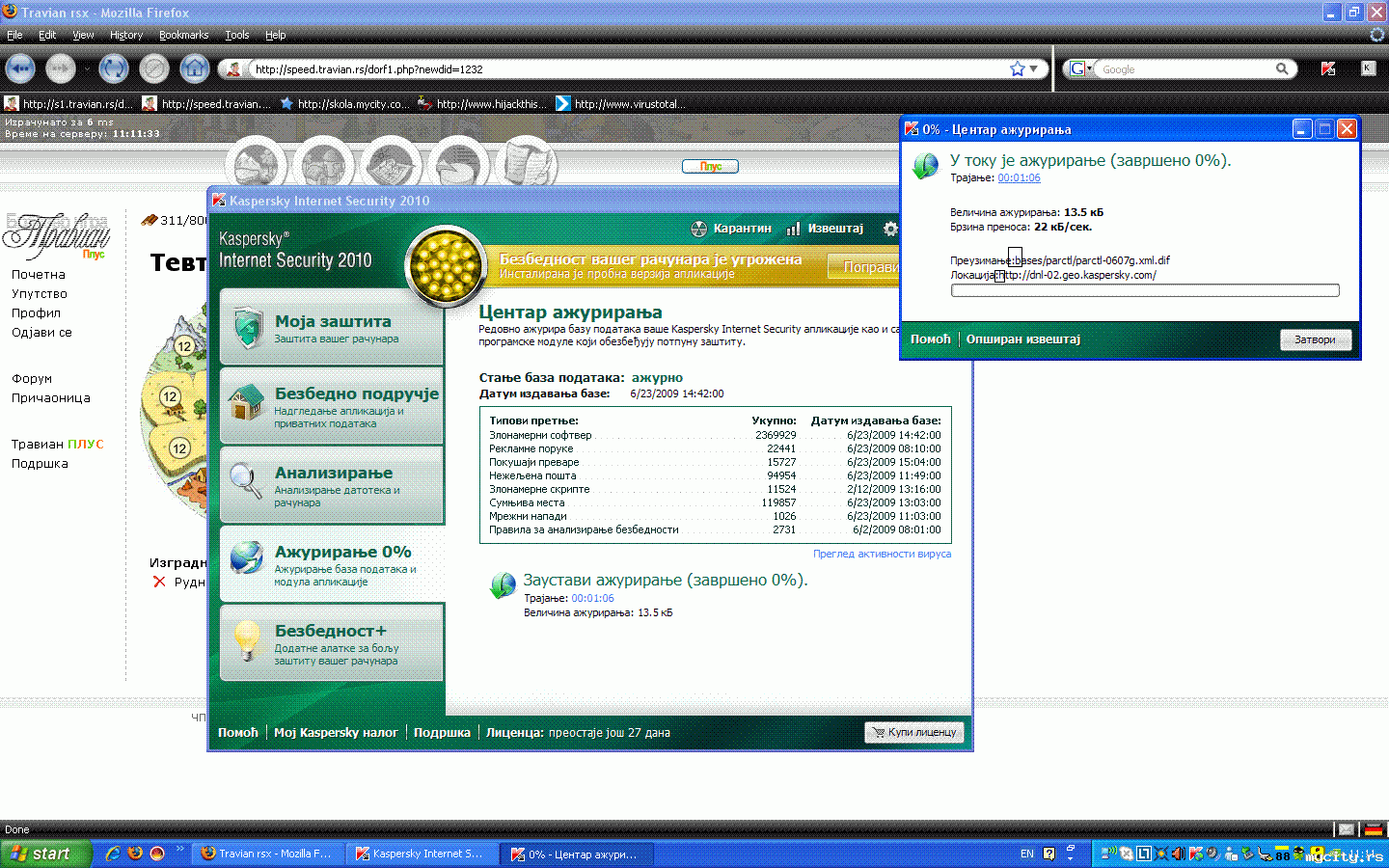Click the house icon beside Безбедно подручје
1389x868 pixels.
click(247, 403)
